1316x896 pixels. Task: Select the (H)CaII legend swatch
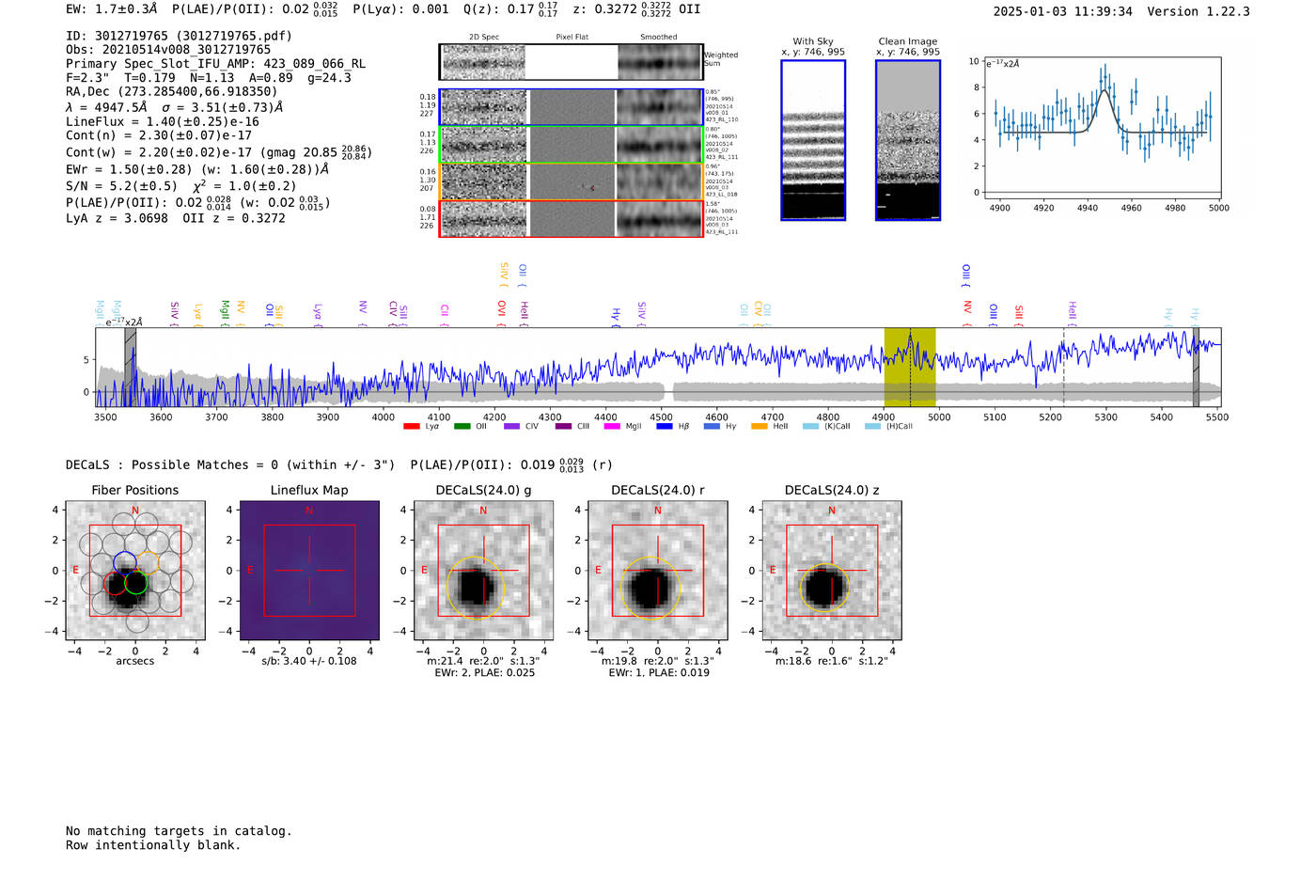click(872, 426)
